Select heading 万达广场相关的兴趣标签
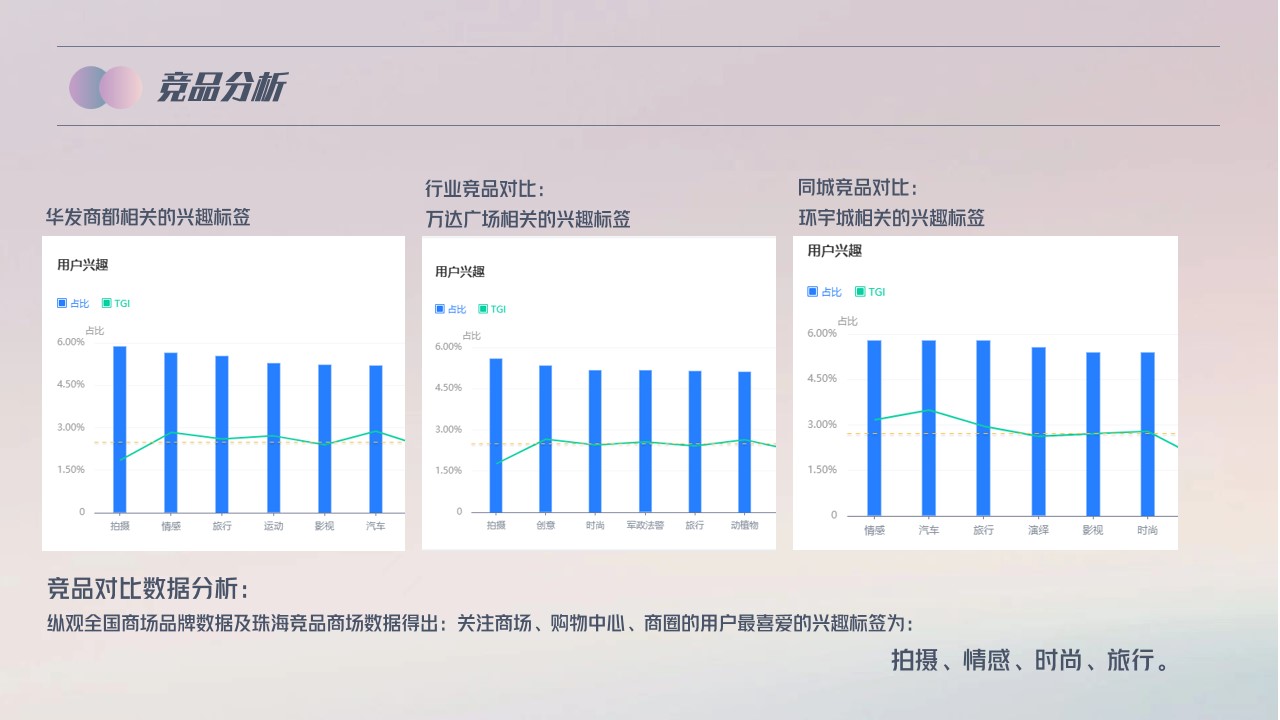 [528, 219]
